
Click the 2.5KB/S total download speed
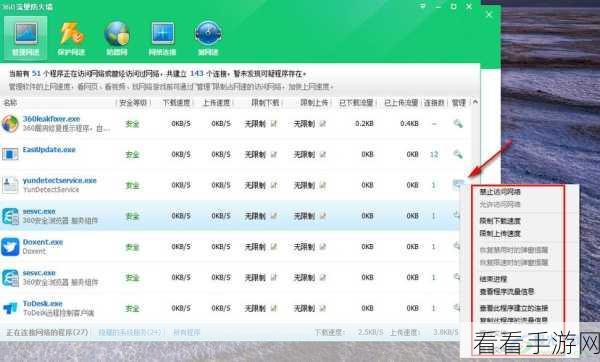click(x=370, y=332)
